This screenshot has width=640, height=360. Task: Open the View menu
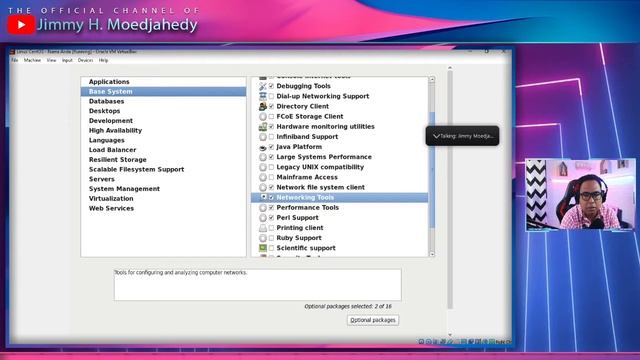(x=51, y=60)
